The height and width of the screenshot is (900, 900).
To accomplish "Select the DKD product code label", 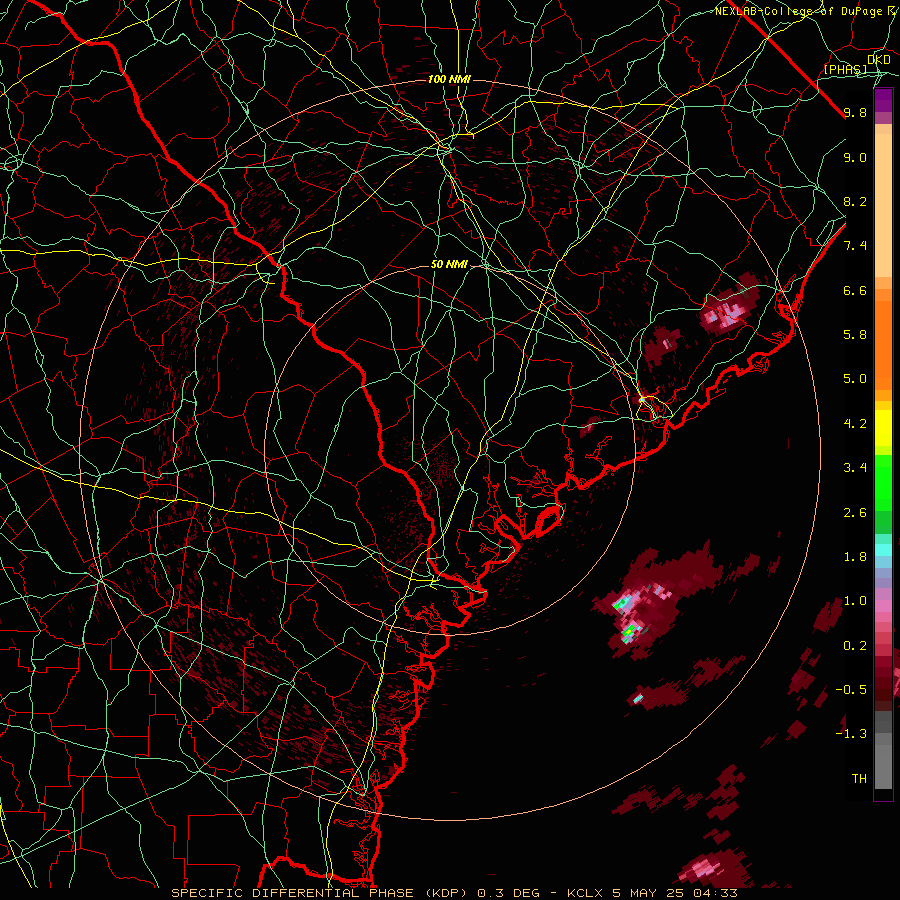I will pos(879,60).
